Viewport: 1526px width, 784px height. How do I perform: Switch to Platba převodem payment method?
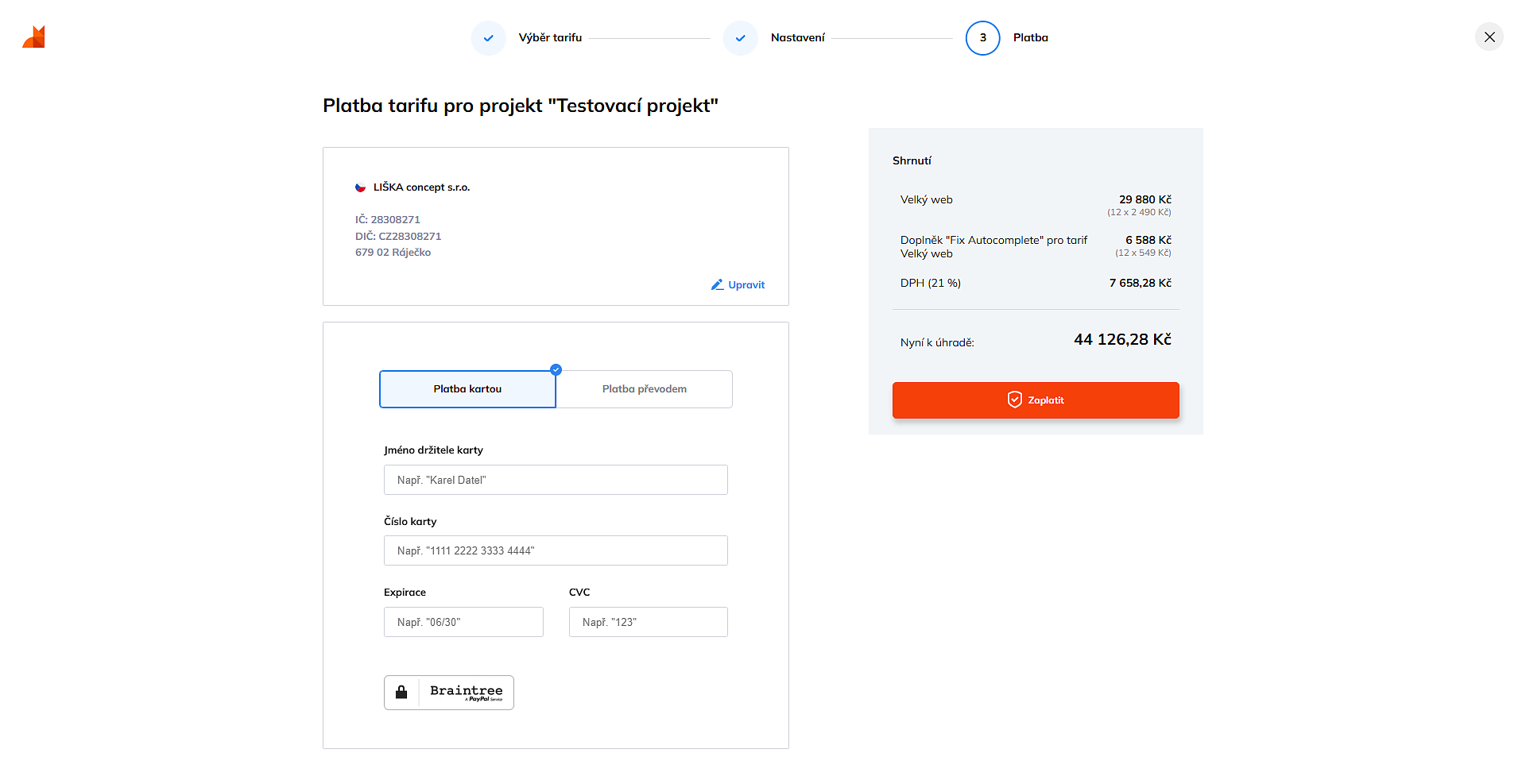(x=644, y=389)
